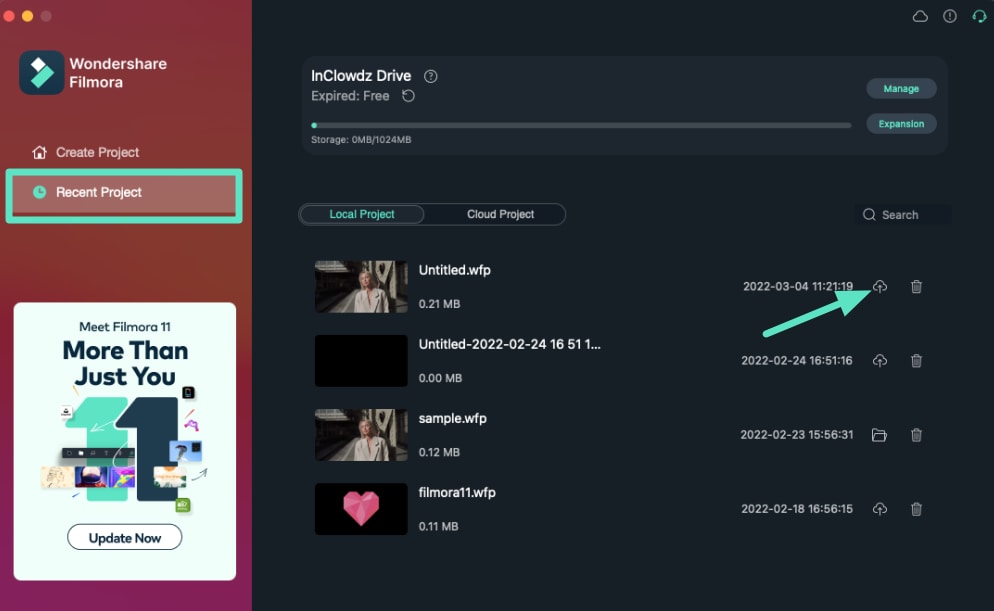Upload the 2022-02-24 project to cloud

pos(879,361)
